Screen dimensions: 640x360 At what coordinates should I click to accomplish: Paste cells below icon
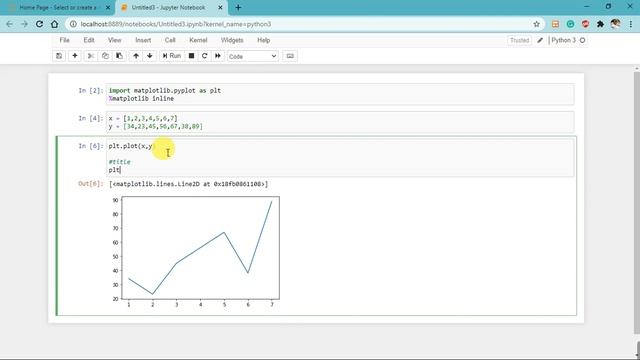click(119, 56)
